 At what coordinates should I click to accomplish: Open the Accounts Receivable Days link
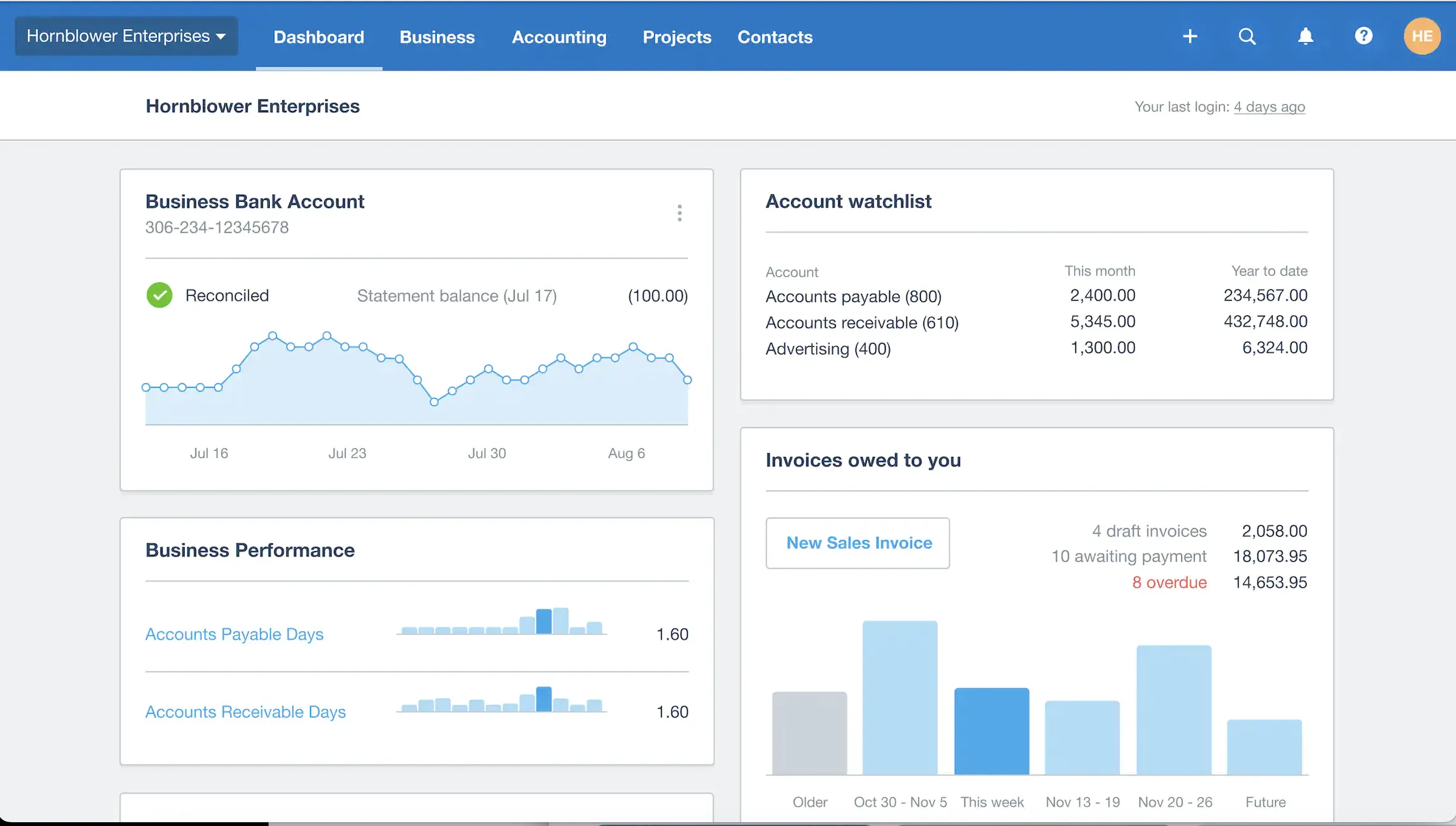coord(245,712)
